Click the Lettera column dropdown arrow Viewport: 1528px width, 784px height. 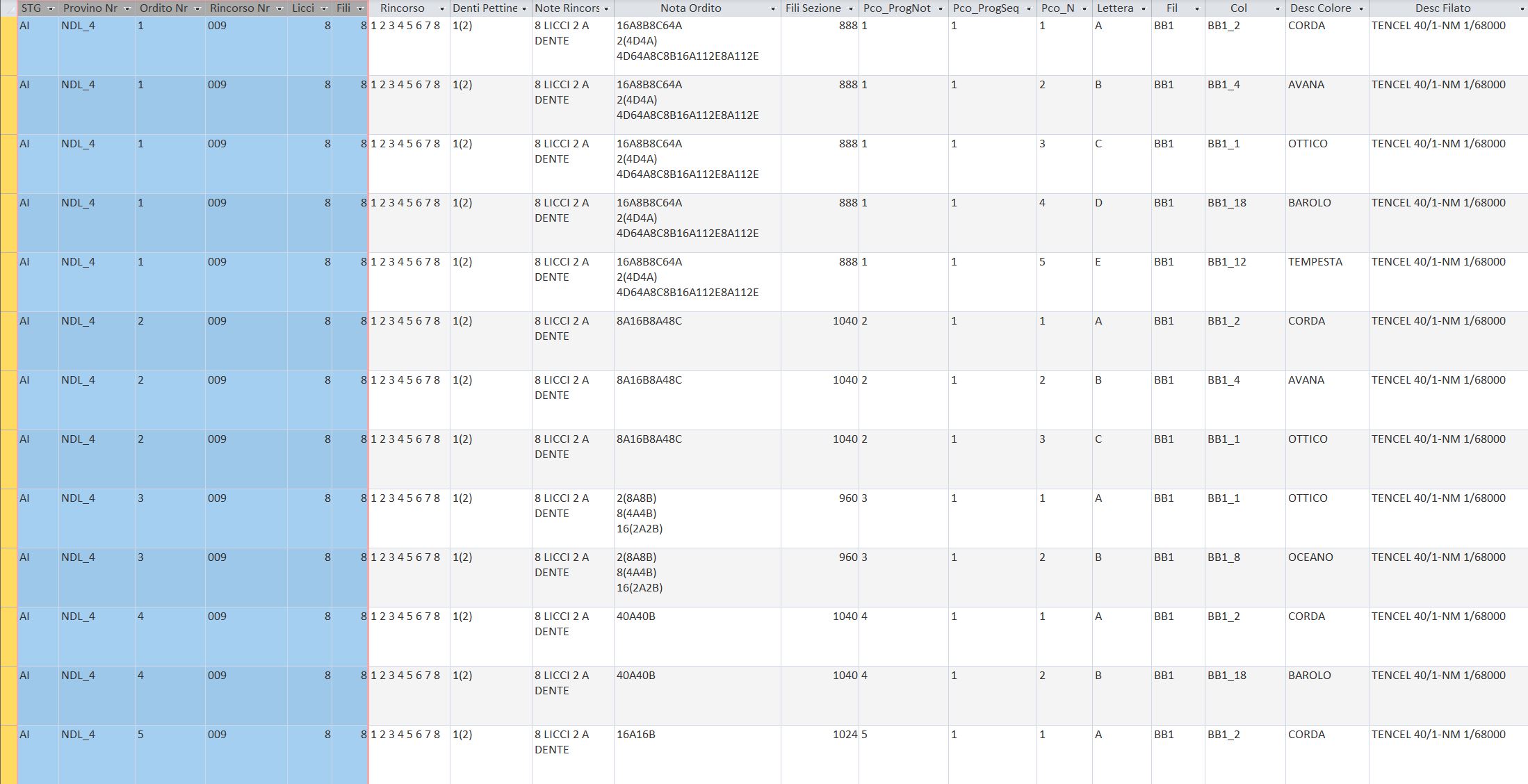(1142, 8)
